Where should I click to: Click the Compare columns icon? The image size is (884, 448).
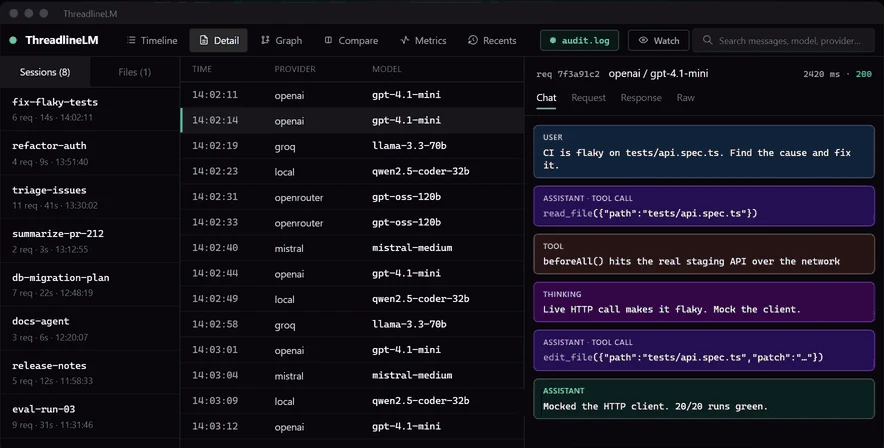pos(328,41)
